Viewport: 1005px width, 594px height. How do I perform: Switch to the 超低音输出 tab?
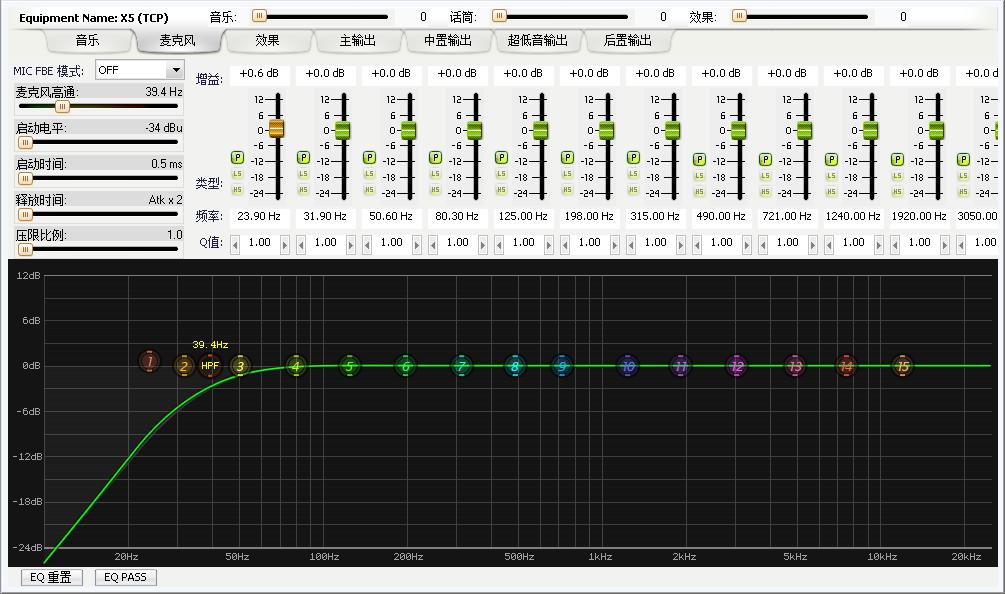coord(539,41)
